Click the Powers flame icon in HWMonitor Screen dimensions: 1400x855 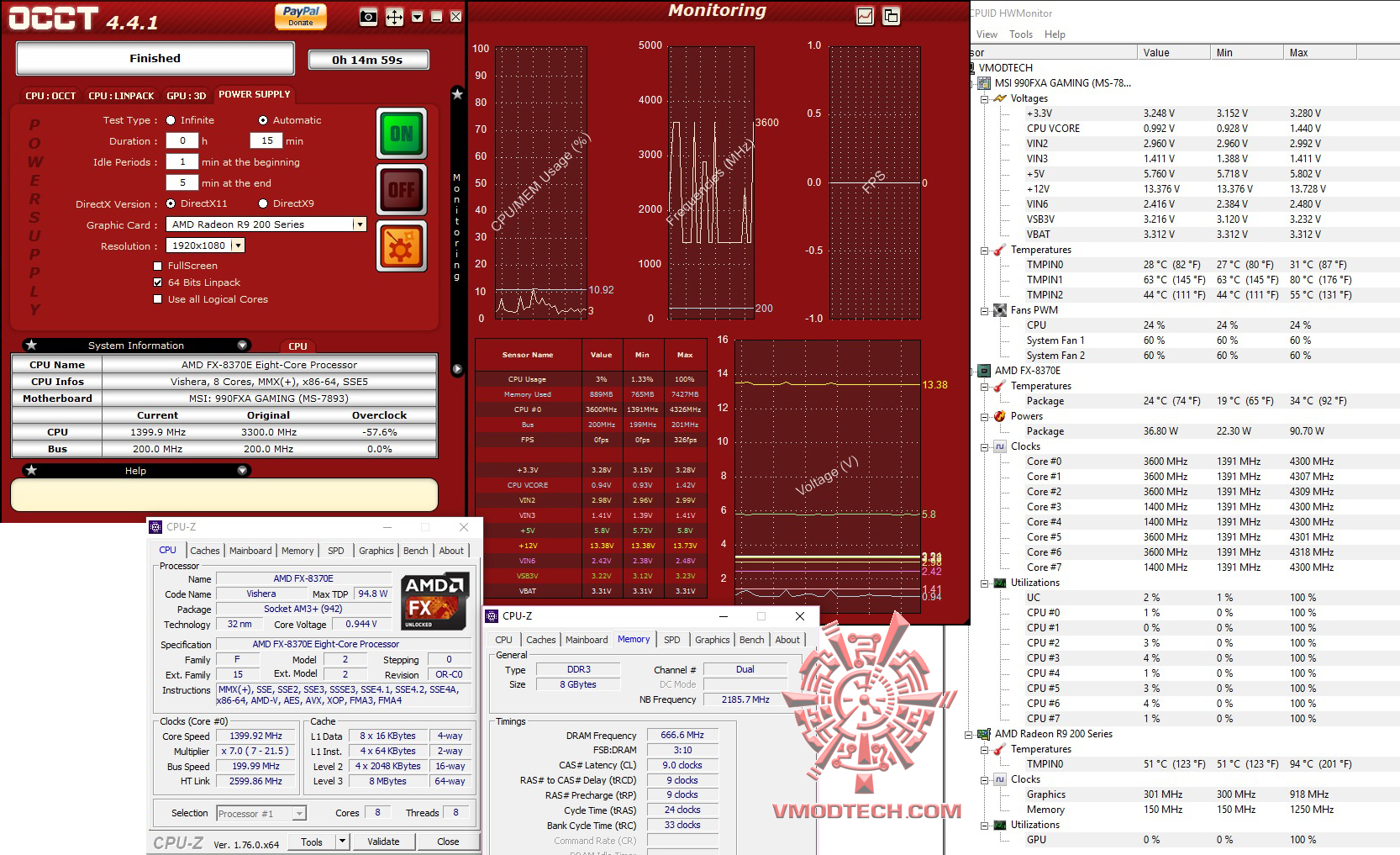[1000, 416]
